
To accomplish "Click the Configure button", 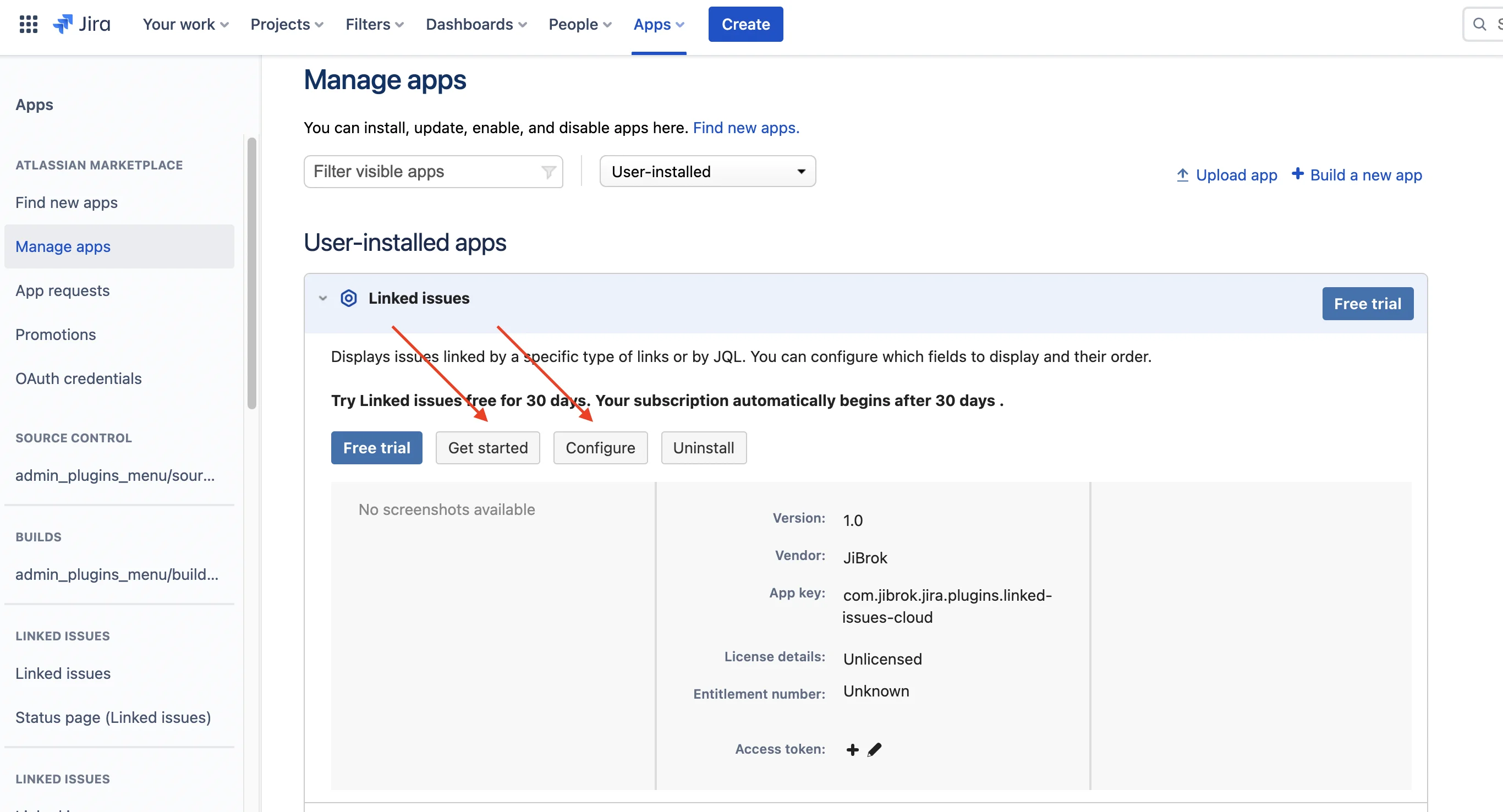I will (600, 447).
